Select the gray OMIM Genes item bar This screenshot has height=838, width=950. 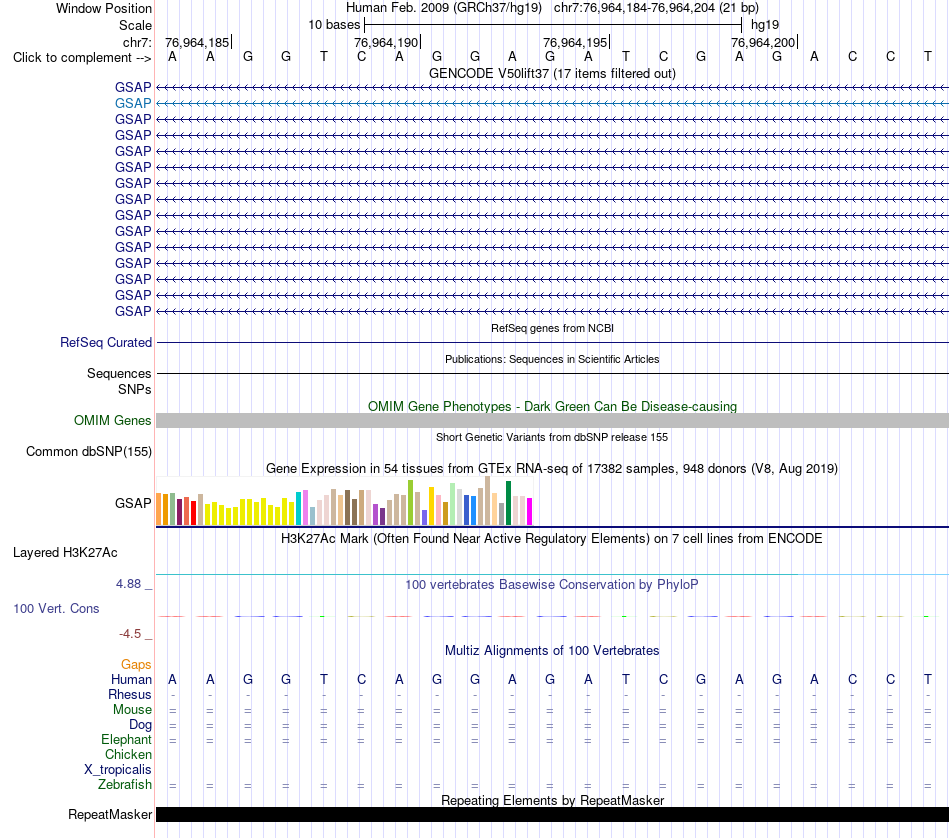pyautogui.click(x=552, y=421)
